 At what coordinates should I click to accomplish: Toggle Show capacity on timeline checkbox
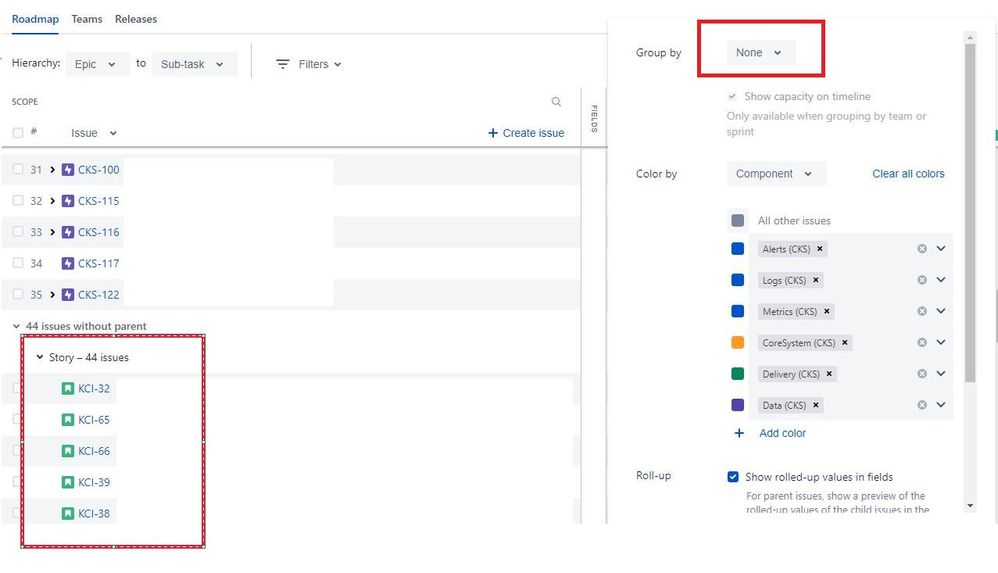click(x=732, y=96)
